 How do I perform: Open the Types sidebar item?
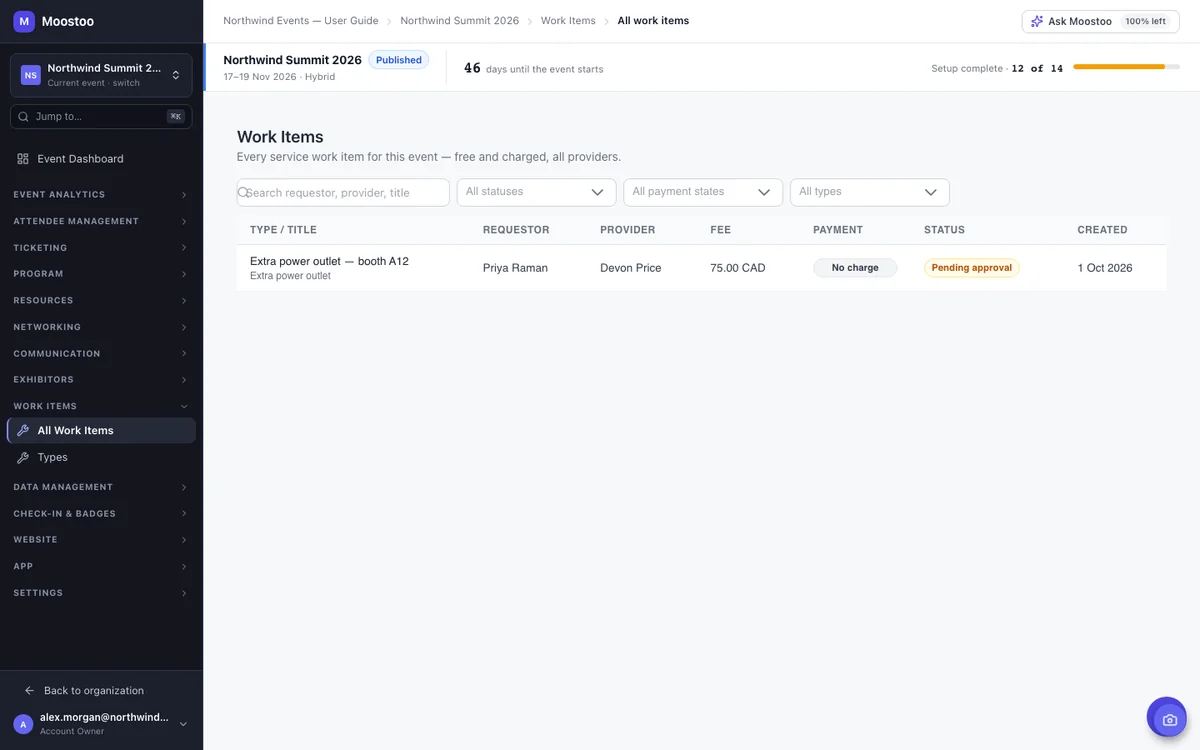pos(101,457)
